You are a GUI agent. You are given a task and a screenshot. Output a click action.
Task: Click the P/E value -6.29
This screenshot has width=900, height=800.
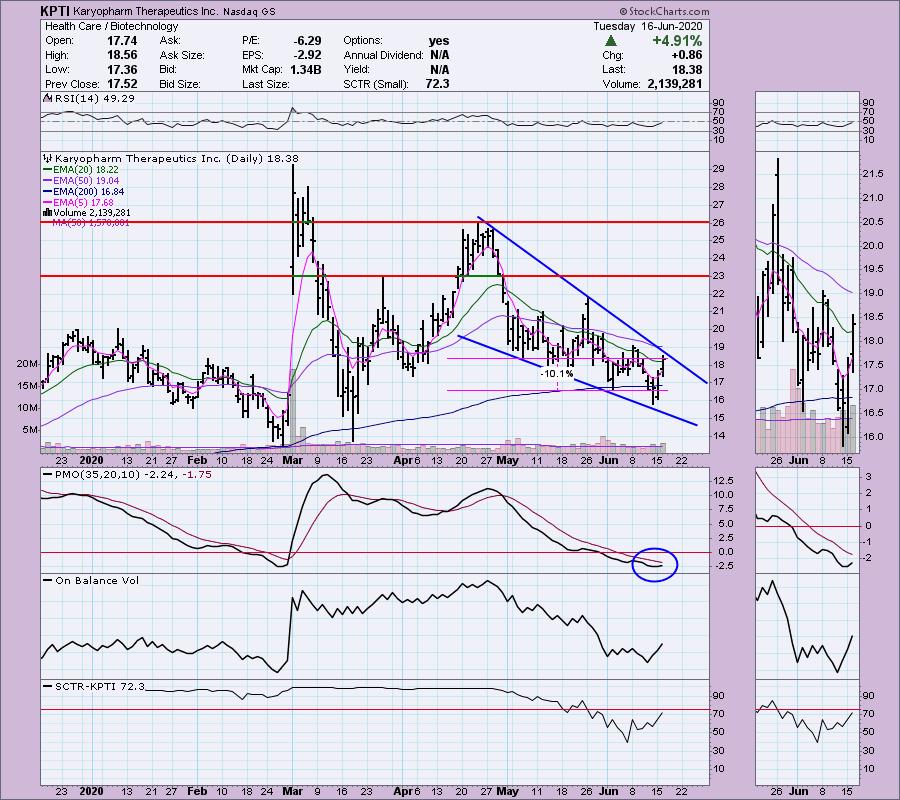tap(307, 41)
